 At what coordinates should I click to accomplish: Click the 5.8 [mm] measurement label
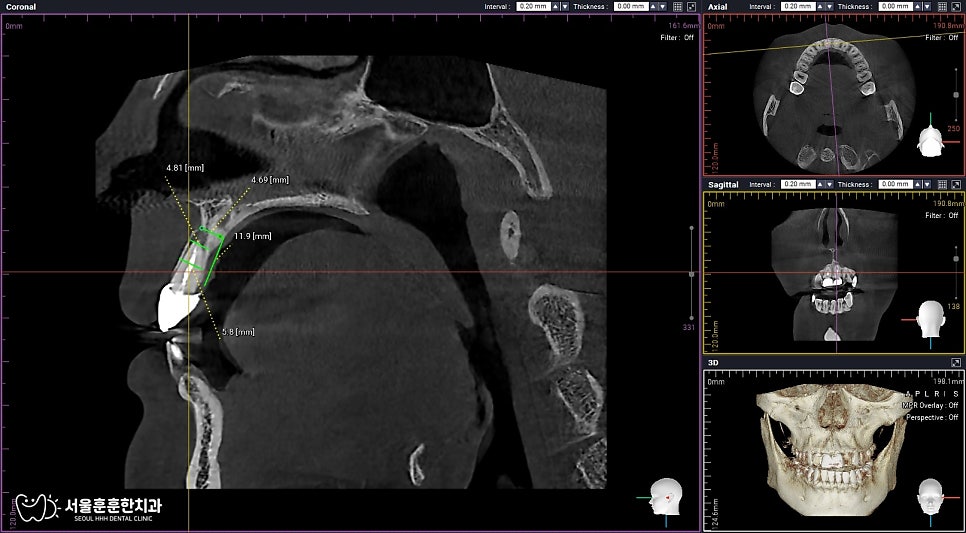coord(238,332)
